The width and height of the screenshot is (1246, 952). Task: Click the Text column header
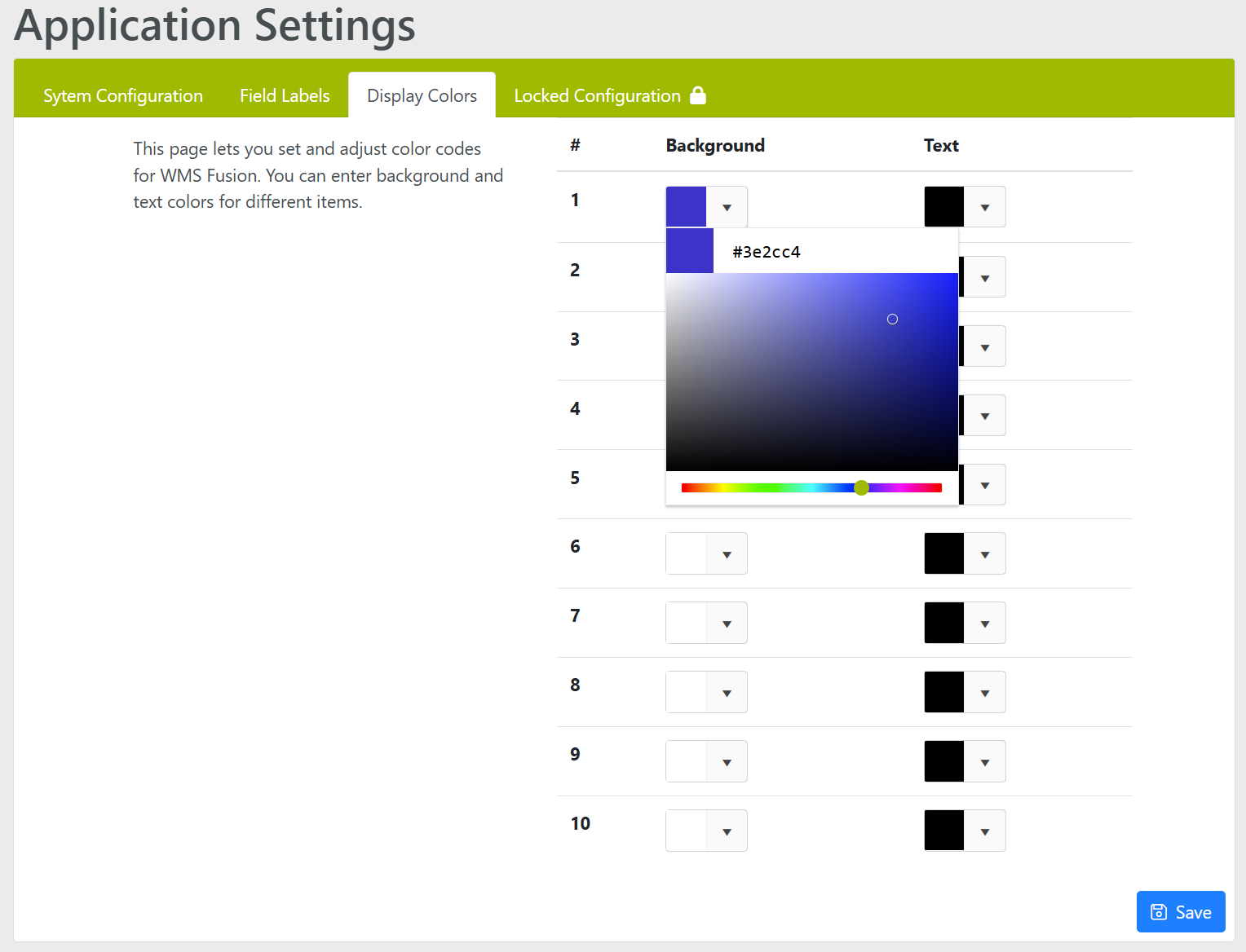point(941,145)
